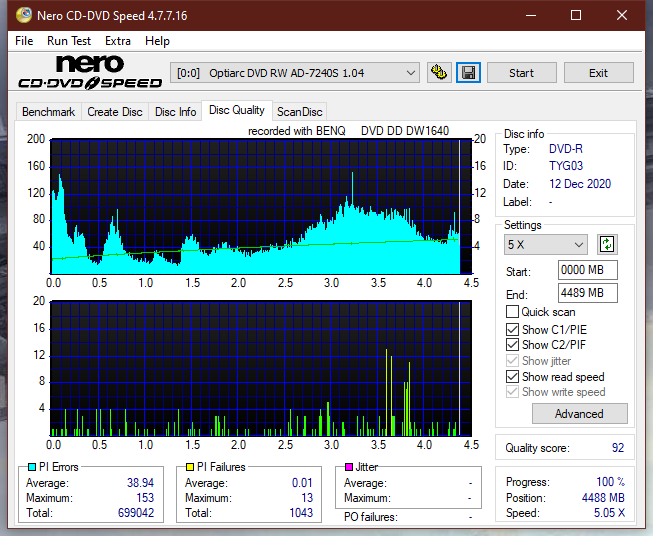The image size is (653, 536).
Task: Click the save floppy disk icon
Action: click(469, 73)
